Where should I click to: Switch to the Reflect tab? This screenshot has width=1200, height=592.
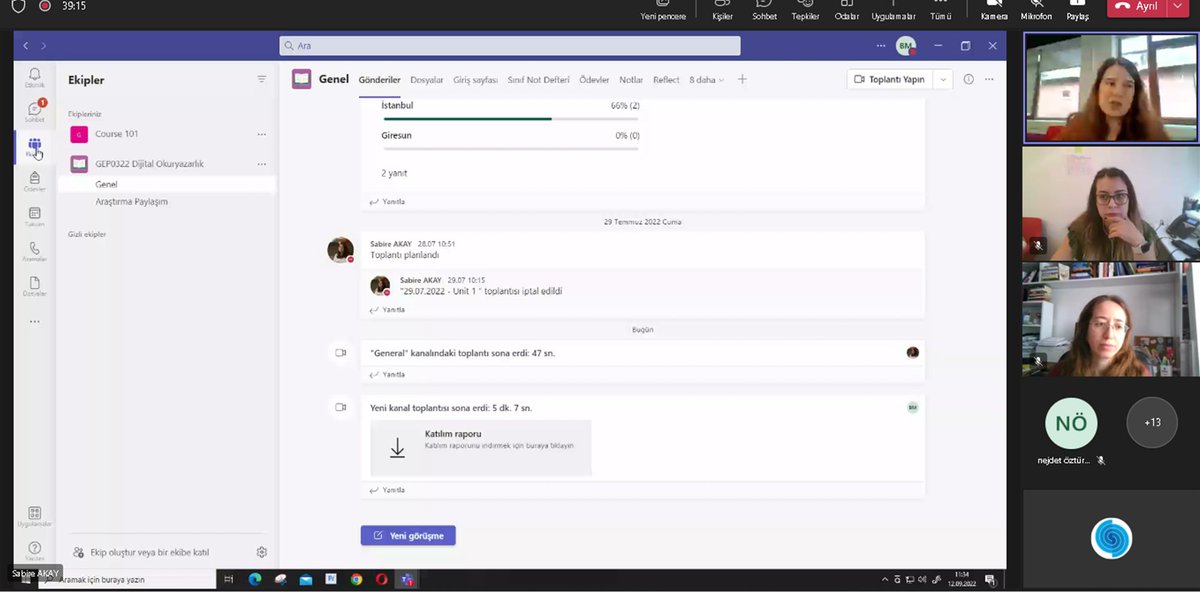(x=666, y=80)
